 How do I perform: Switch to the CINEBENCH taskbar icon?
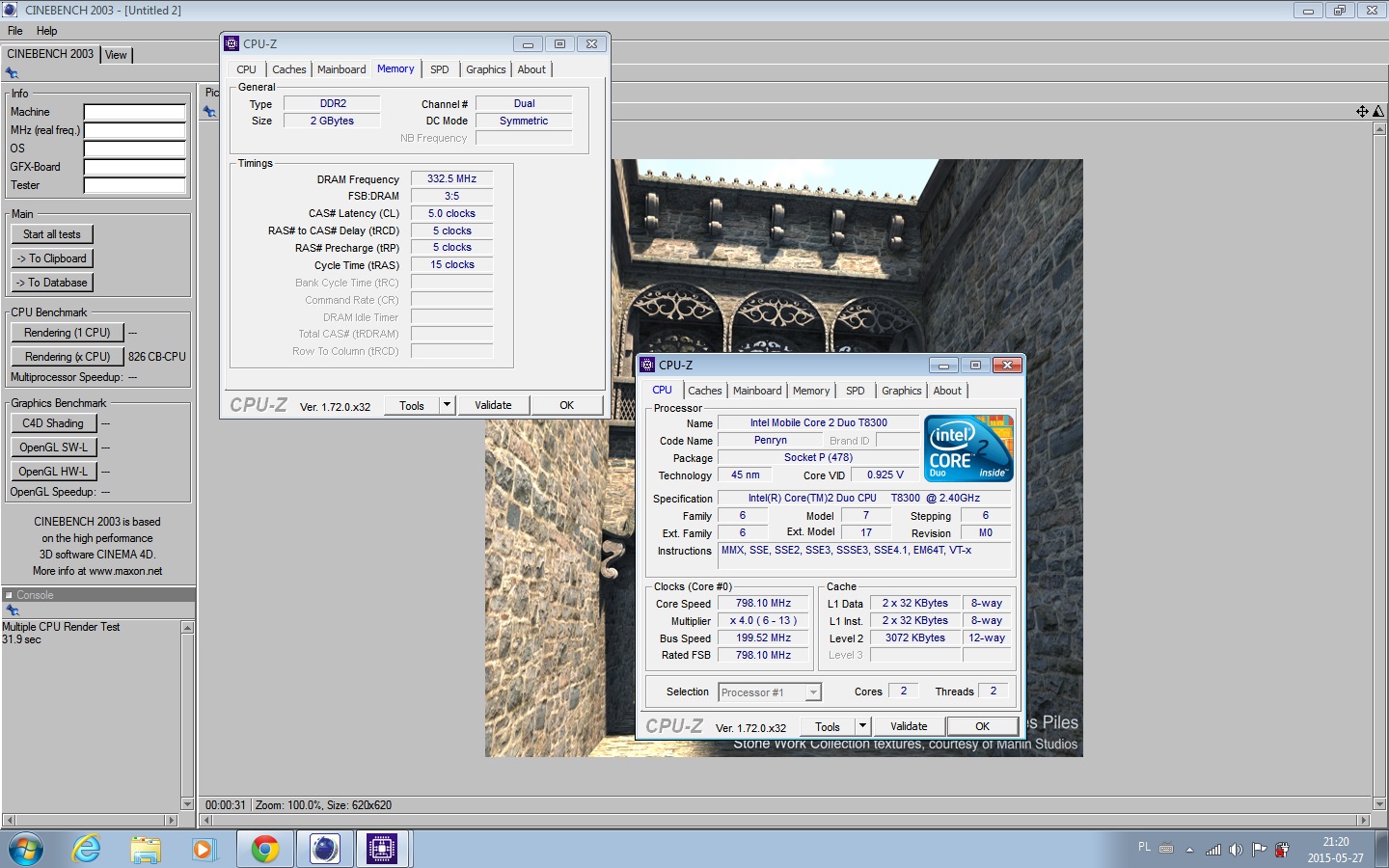[325, 849]
